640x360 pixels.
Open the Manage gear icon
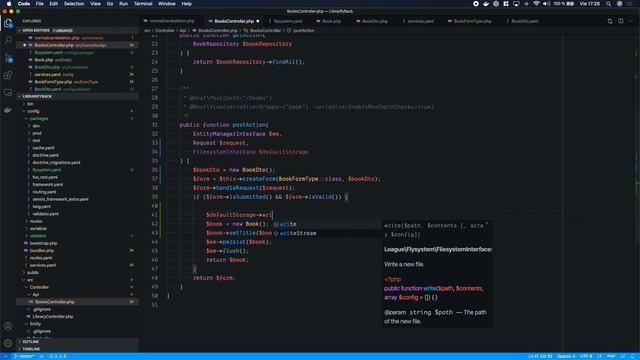pos(8,343)
